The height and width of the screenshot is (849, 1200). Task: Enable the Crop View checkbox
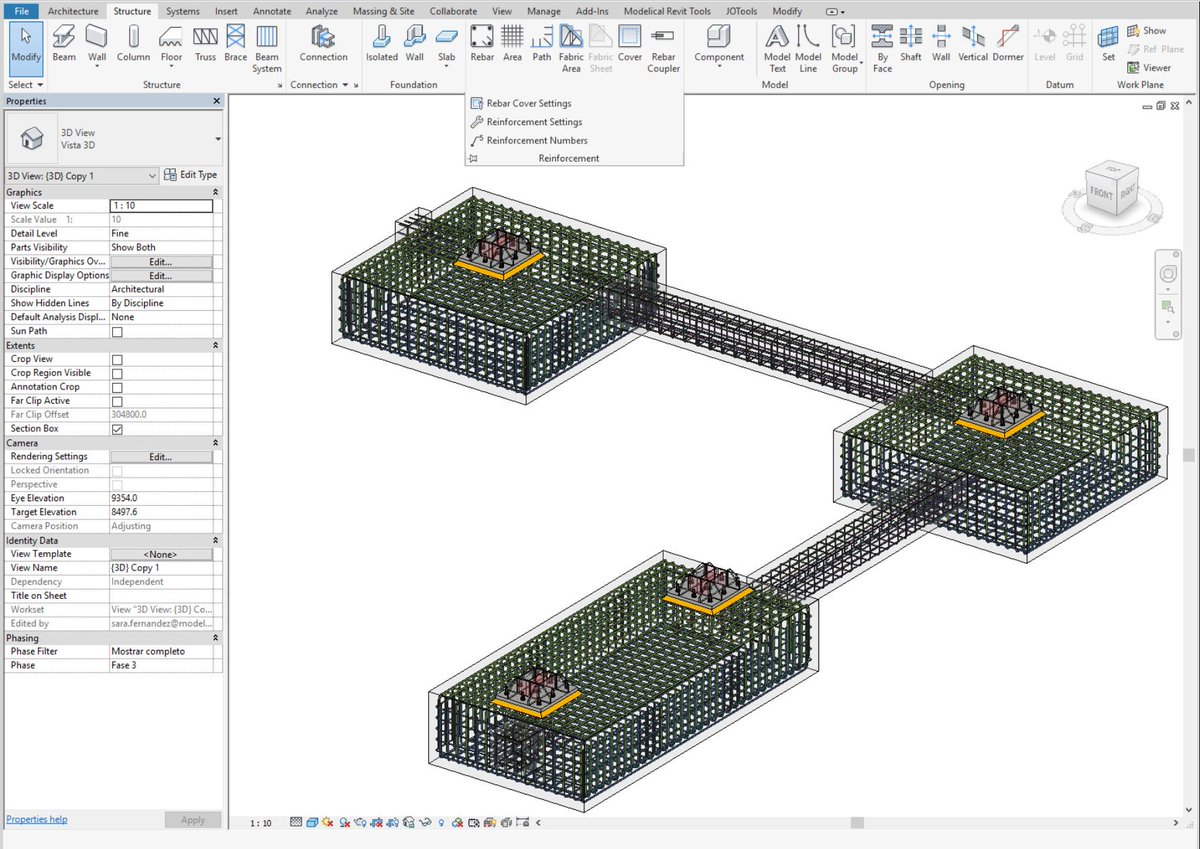pyautogui.click(x=117, y=359)
